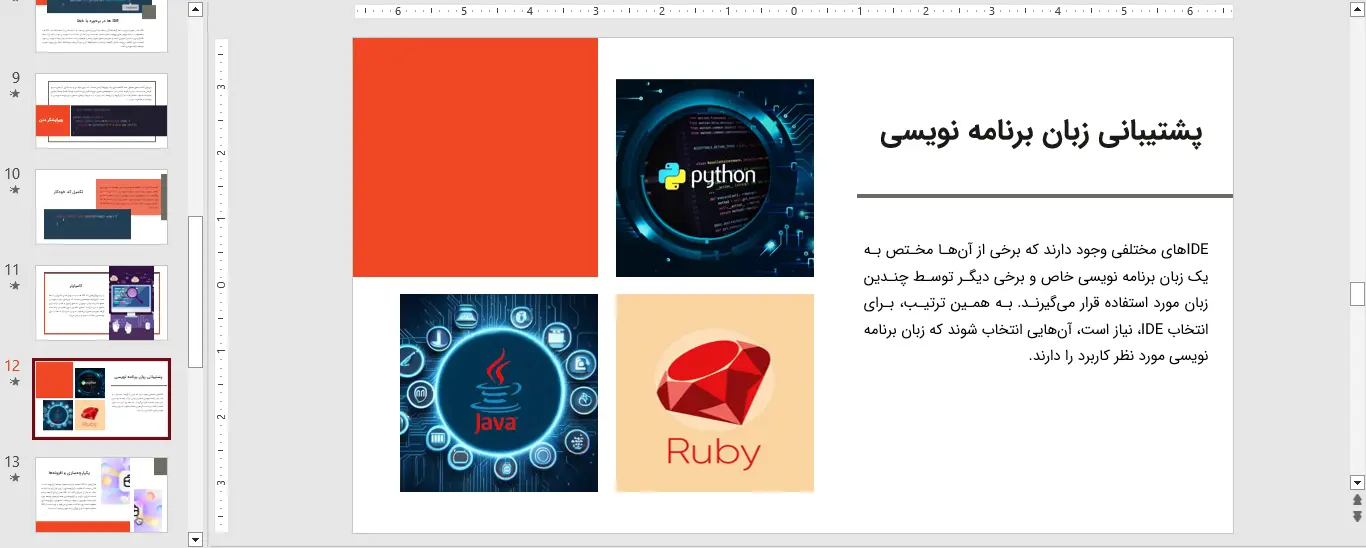The width and height of the screenshot is (1366, 548).
Task: Click the slide title "پشتیبانی زبان برنامه نویسی"
Action: click(1041, 134)
